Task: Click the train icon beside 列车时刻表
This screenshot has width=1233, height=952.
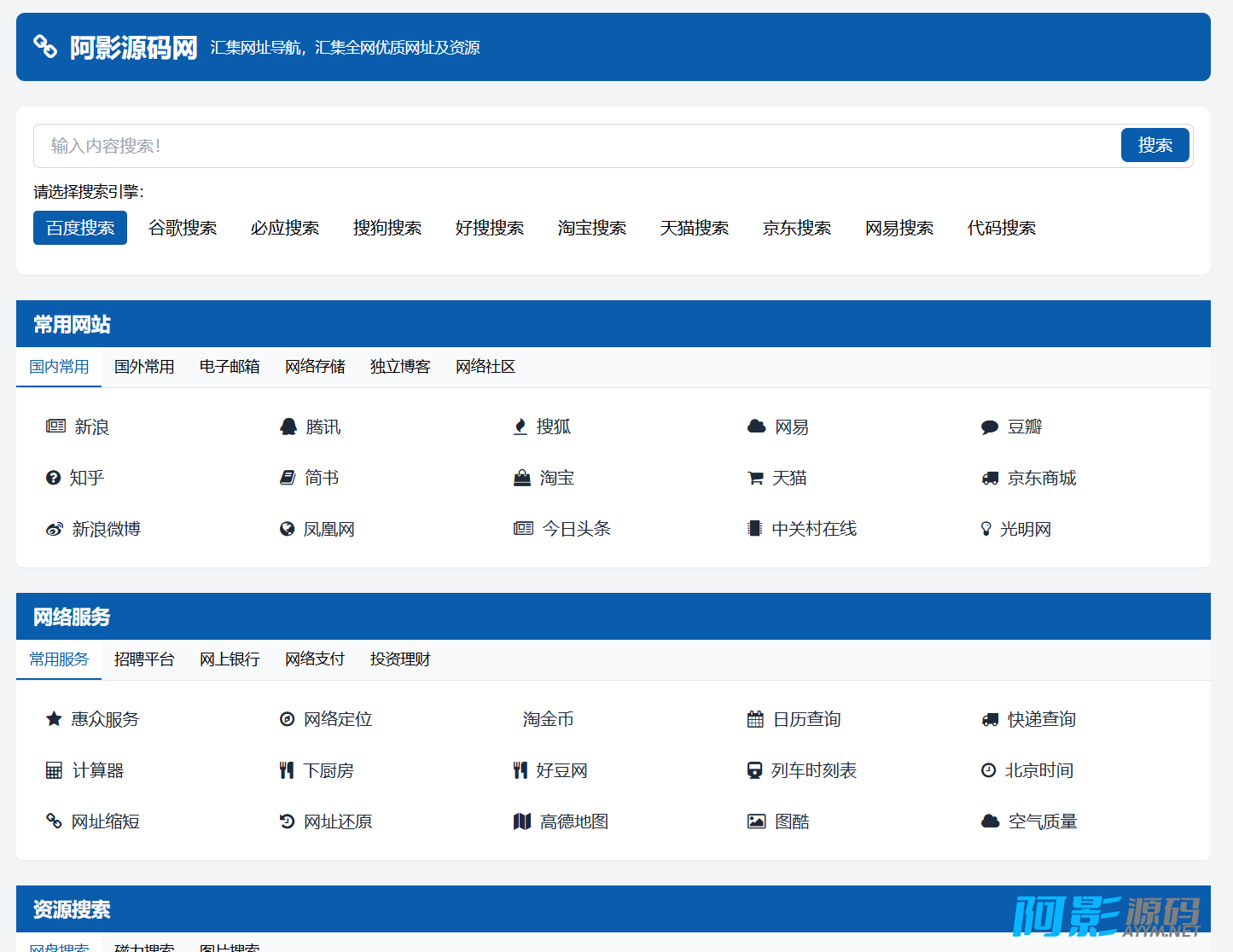Action: 754,770
